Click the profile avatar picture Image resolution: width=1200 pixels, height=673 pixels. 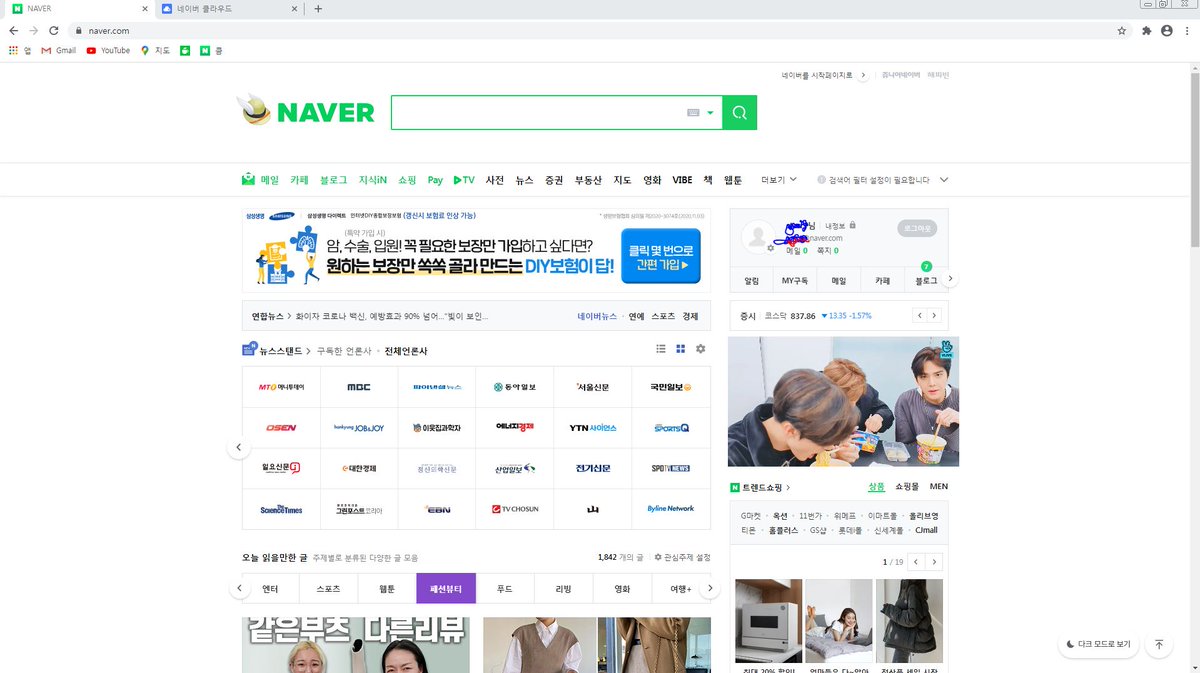[x=757, y=237]
